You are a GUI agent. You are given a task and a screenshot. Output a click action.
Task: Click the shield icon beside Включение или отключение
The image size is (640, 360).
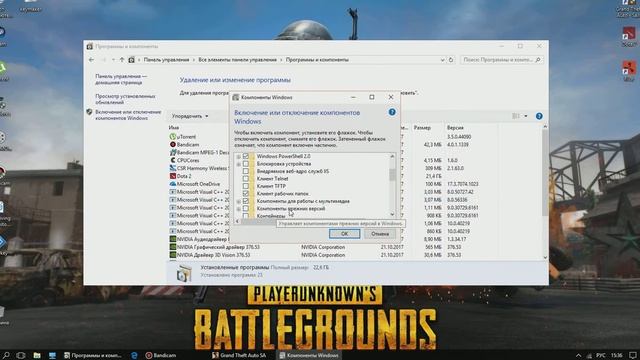[89, 112]
